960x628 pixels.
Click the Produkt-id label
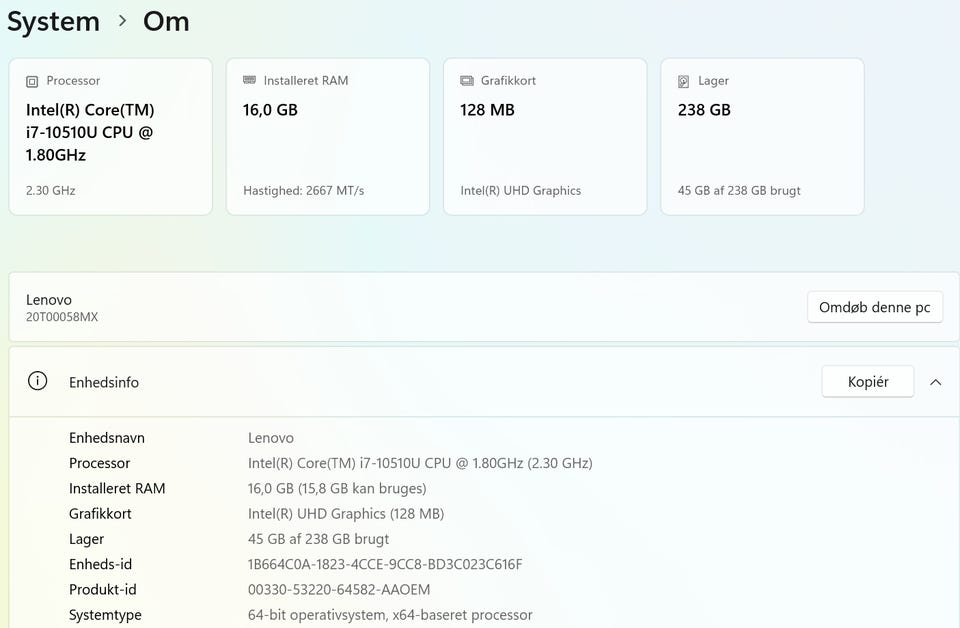point(103,589)
